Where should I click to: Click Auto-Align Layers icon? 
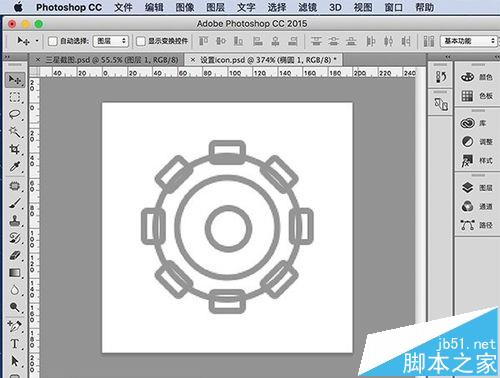pyautogui.click(x=429, y=41)
